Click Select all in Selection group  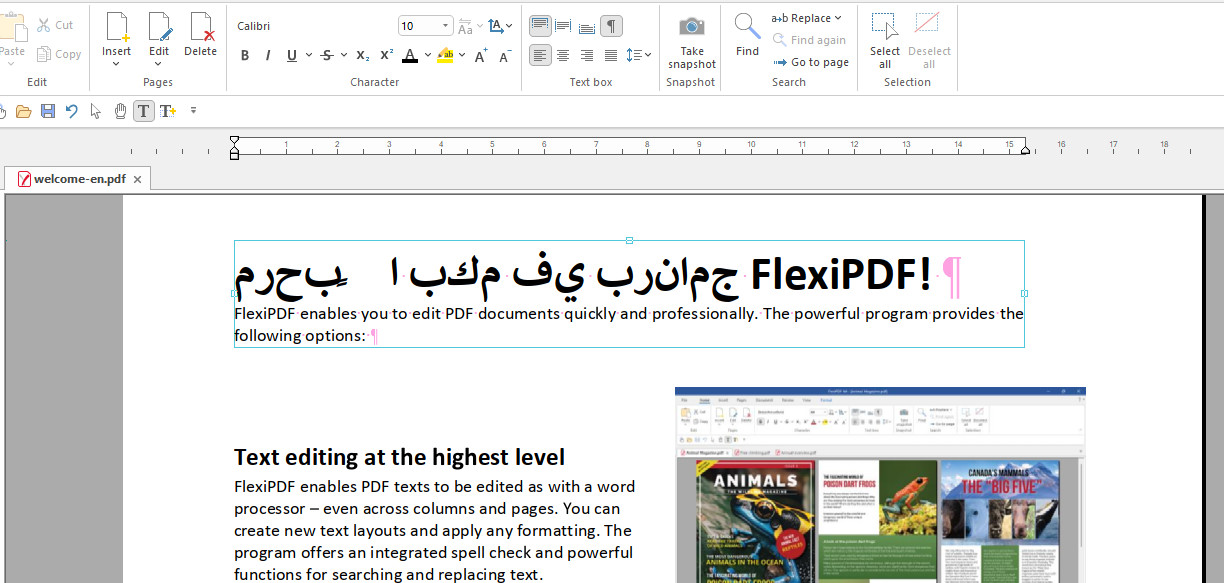(x=885, y=41)
